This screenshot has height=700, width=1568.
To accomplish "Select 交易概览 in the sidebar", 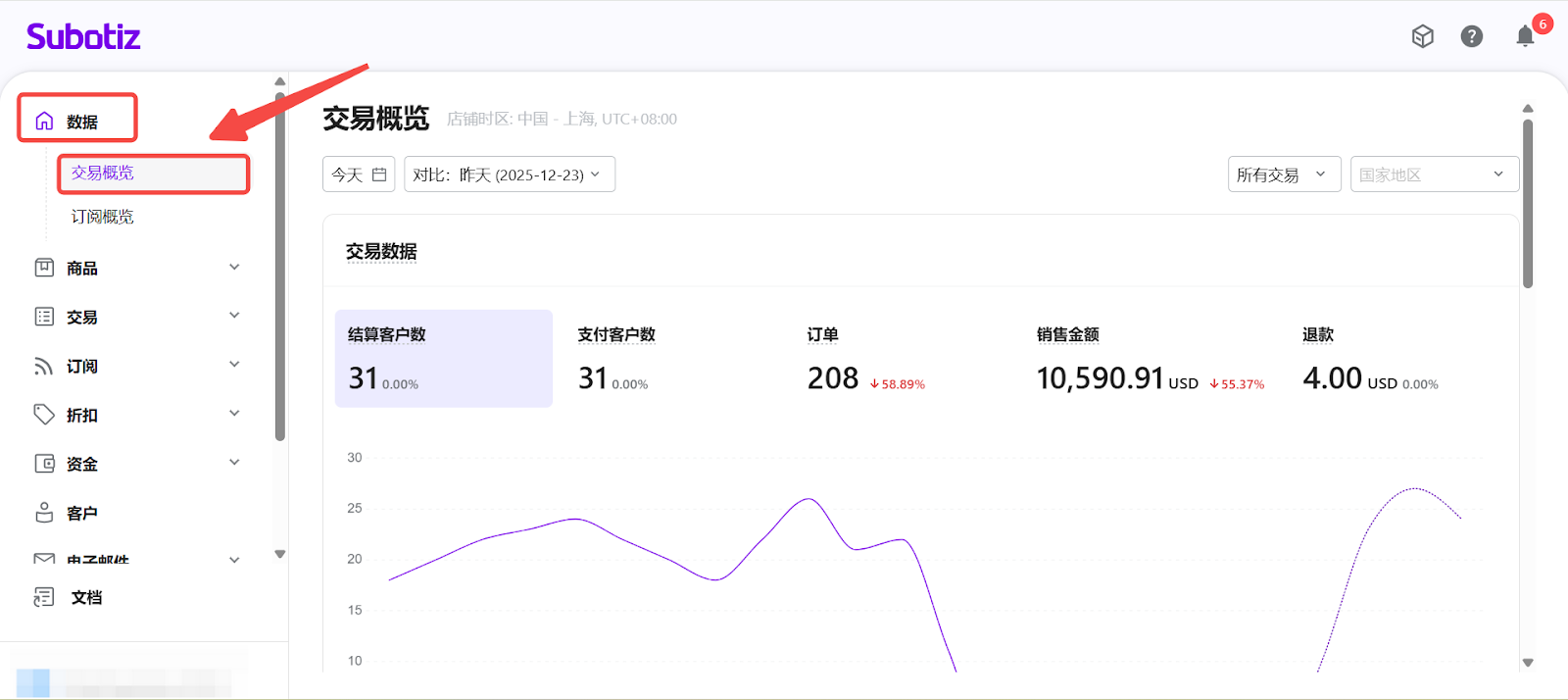I will click(103, 174).
